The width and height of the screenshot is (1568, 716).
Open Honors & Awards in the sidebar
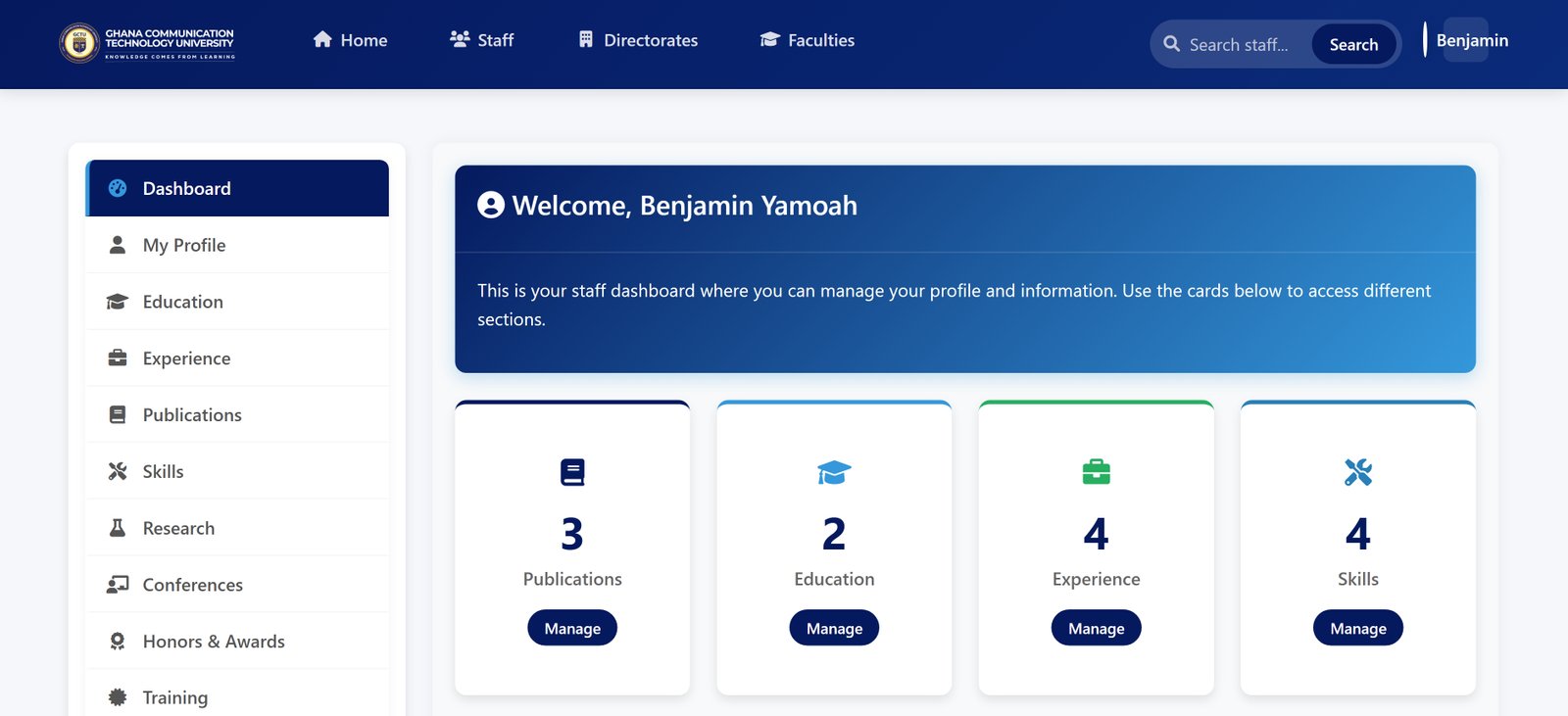(x=214, y=642)
